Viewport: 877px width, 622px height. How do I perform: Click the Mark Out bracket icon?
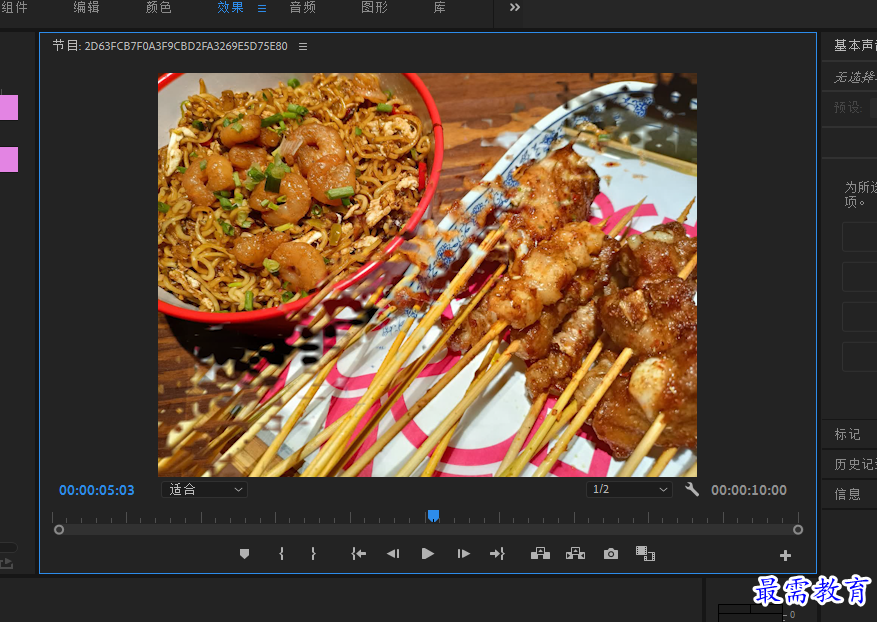pos(313,554)
